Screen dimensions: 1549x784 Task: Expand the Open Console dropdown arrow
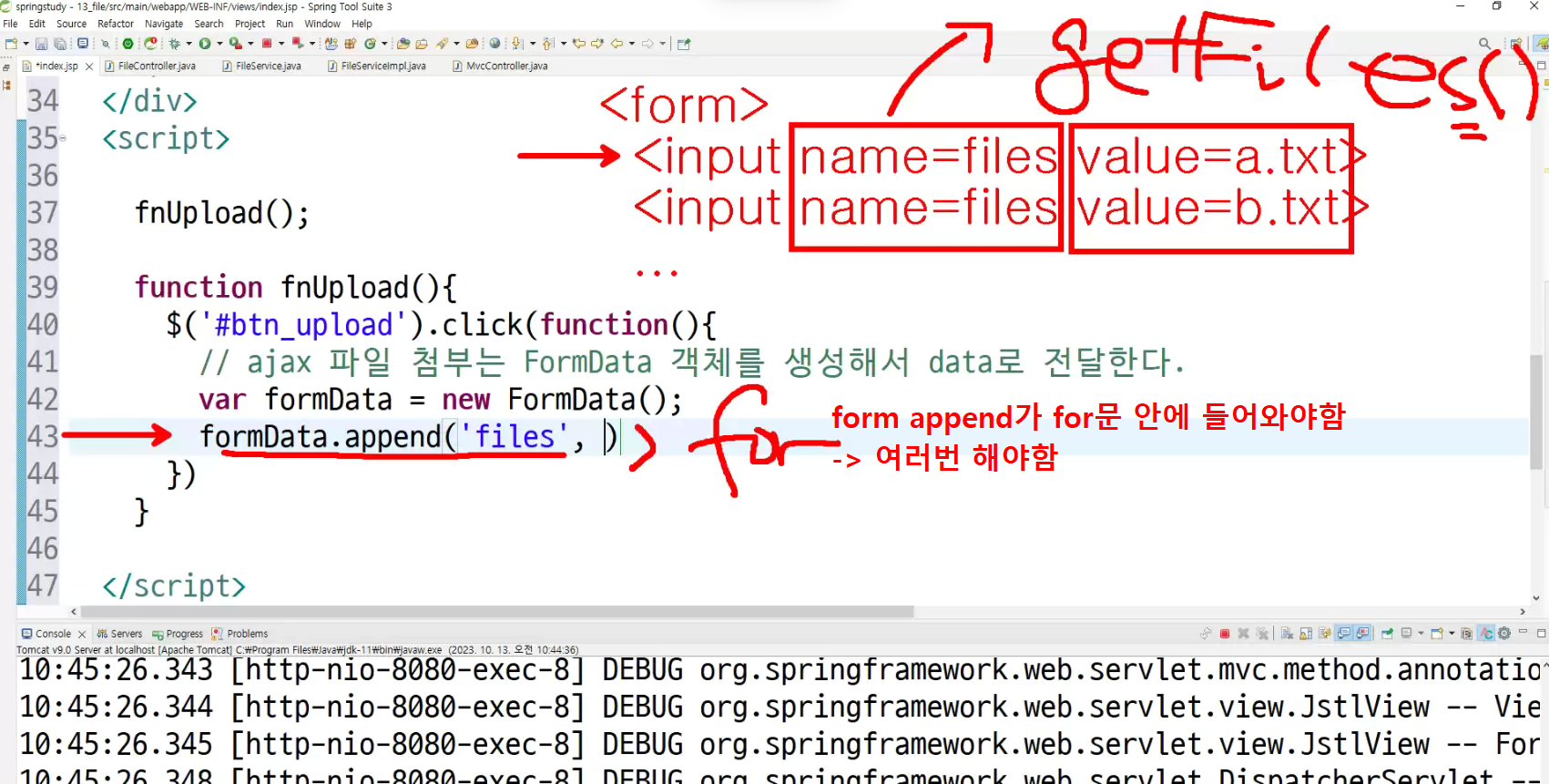1452,634
